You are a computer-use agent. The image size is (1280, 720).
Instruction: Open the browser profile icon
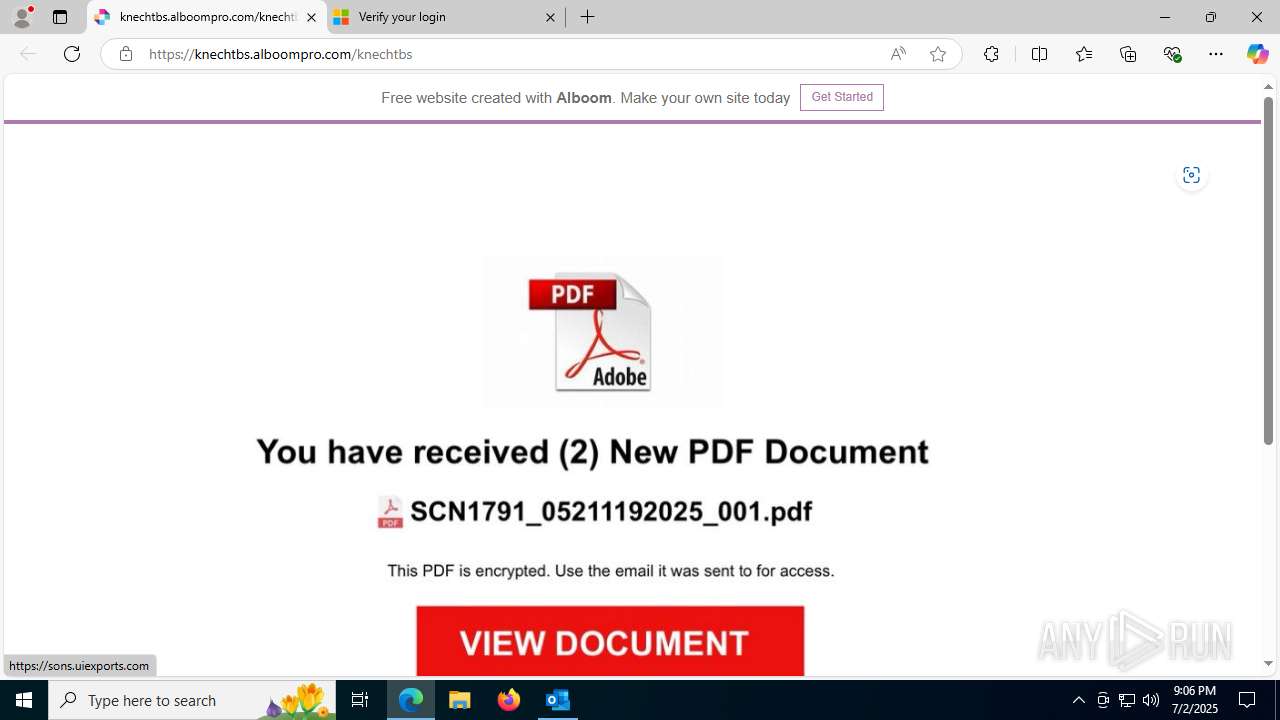coord(22,17)
